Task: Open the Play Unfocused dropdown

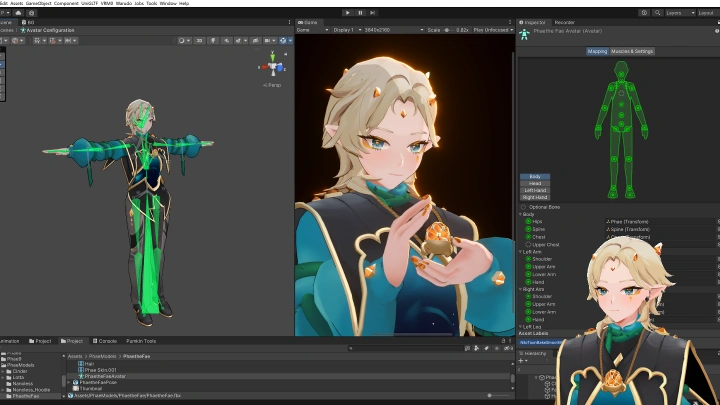Action: pyautogui.click(x=494, y=30)
